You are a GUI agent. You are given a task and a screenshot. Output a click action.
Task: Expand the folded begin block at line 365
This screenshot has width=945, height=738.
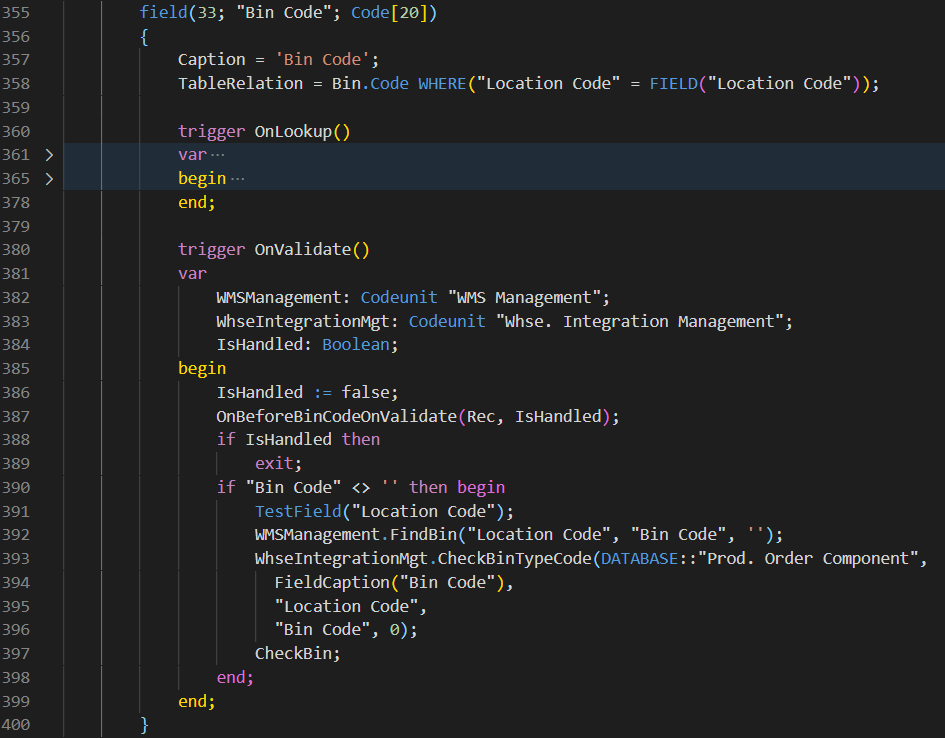49,179
